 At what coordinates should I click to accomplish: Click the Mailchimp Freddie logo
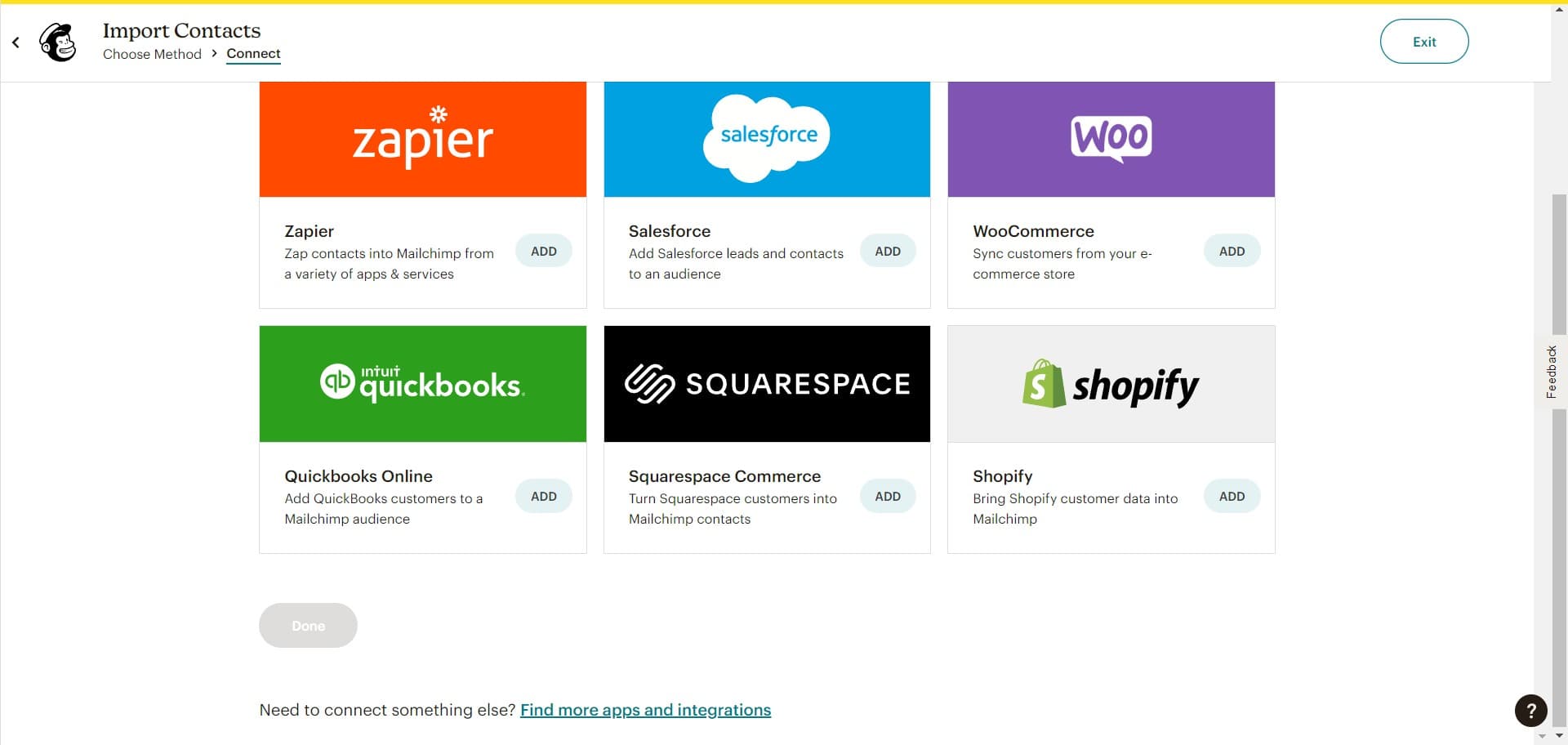pyautogui.click(x=57, y=42)
